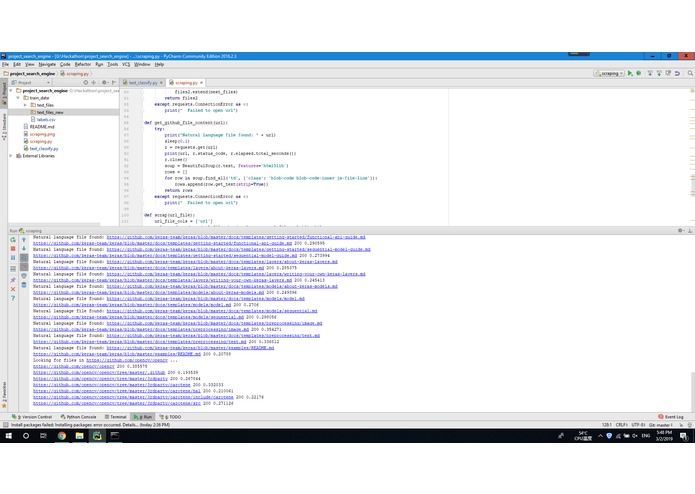Open help with the question mark icon
695x494 pixels.
click(x=13, y=298)
